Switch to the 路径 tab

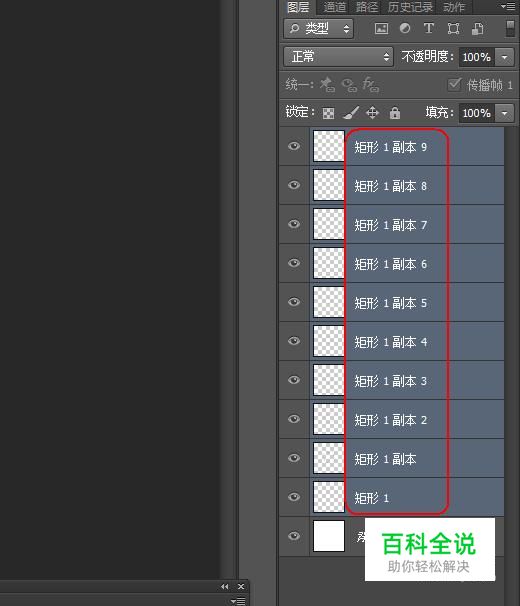[367, 7]
